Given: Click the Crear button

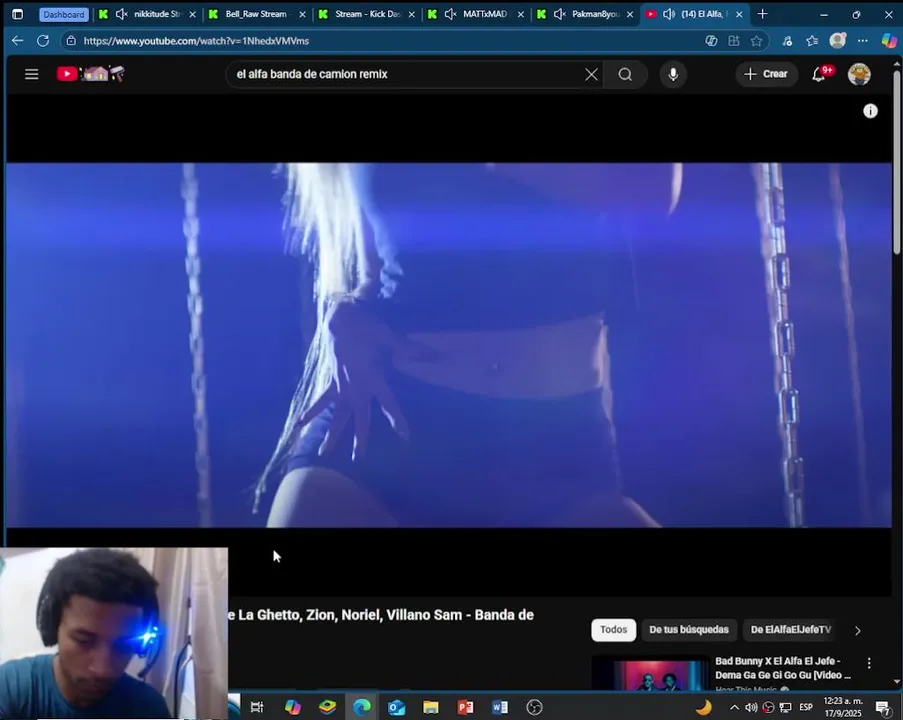Looking at the screenshot, I should [x=766, y=74].
